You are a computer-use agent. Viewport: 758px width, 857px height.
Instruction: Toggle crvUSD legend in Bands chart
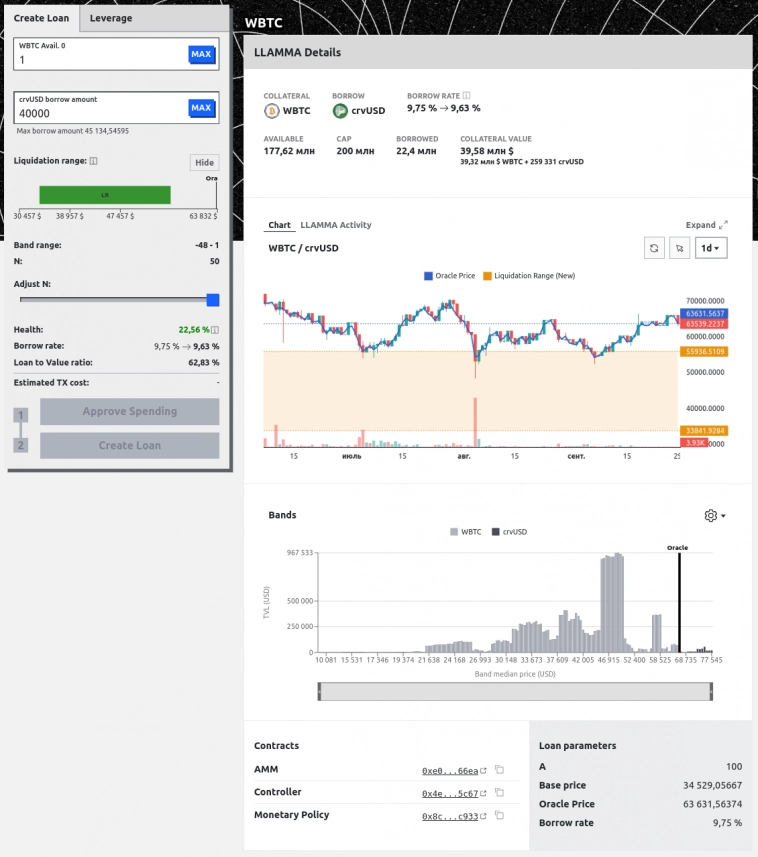coord(509,532)
